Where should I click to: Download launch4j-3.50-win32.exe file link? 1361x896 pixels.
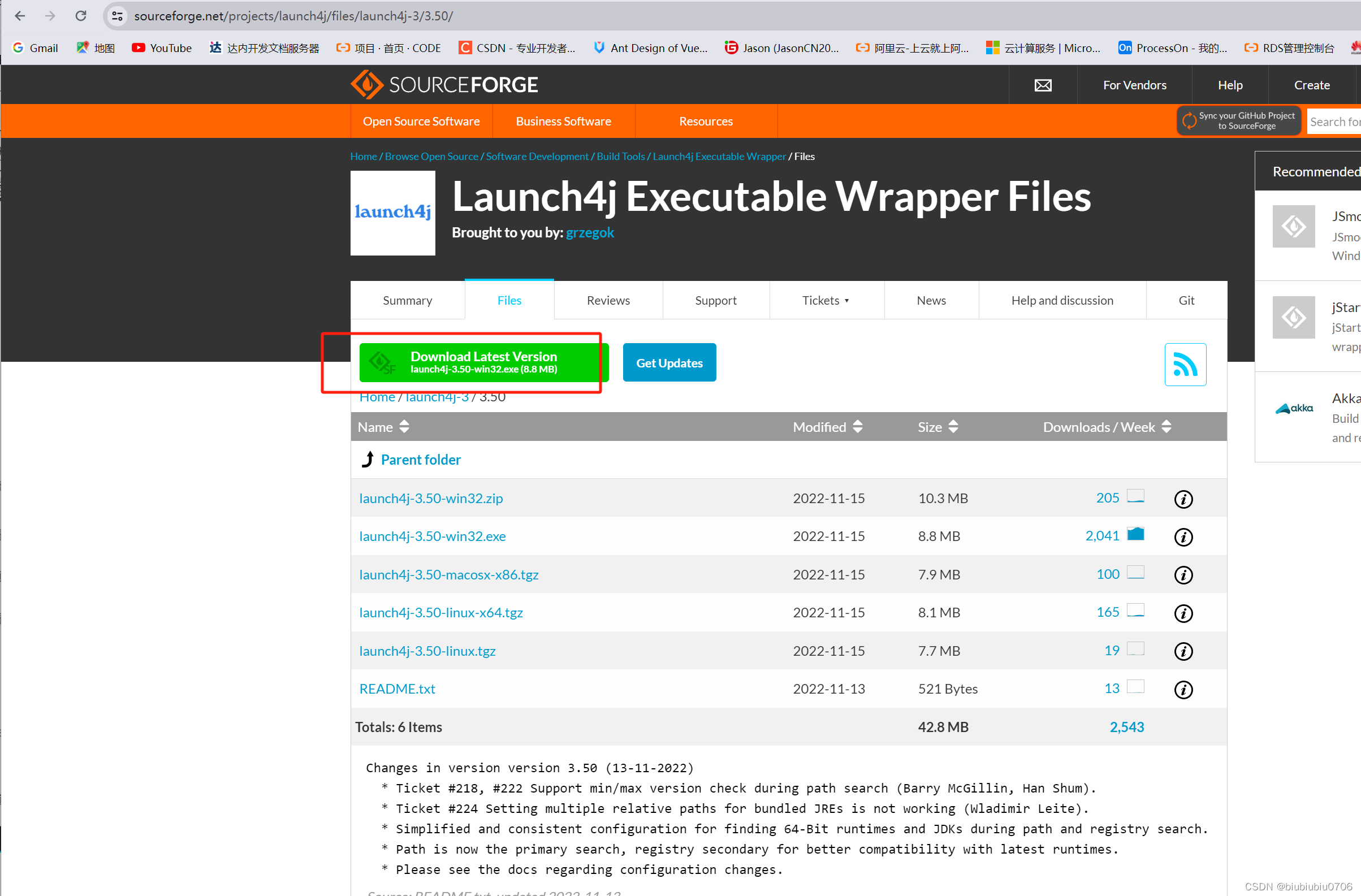click(433, 536)
